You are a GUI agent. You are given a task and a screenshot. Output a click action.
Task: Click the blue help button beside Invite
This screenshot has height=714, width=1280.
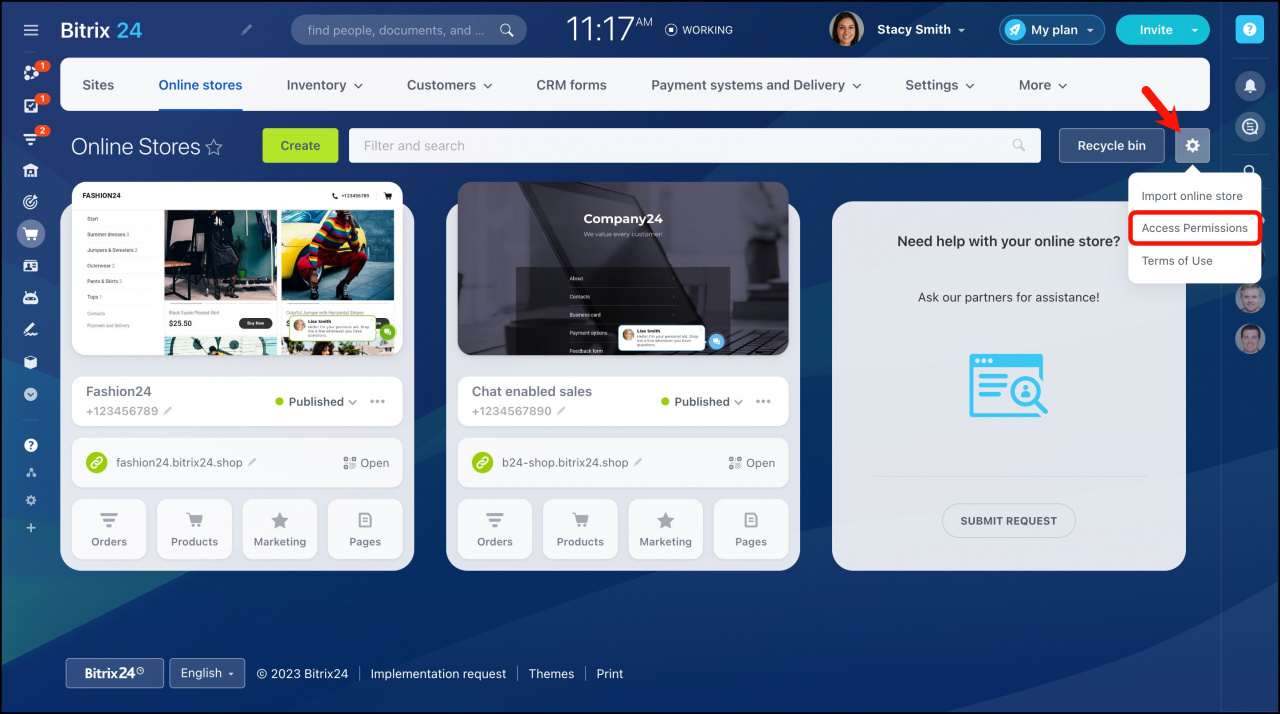1249,30
